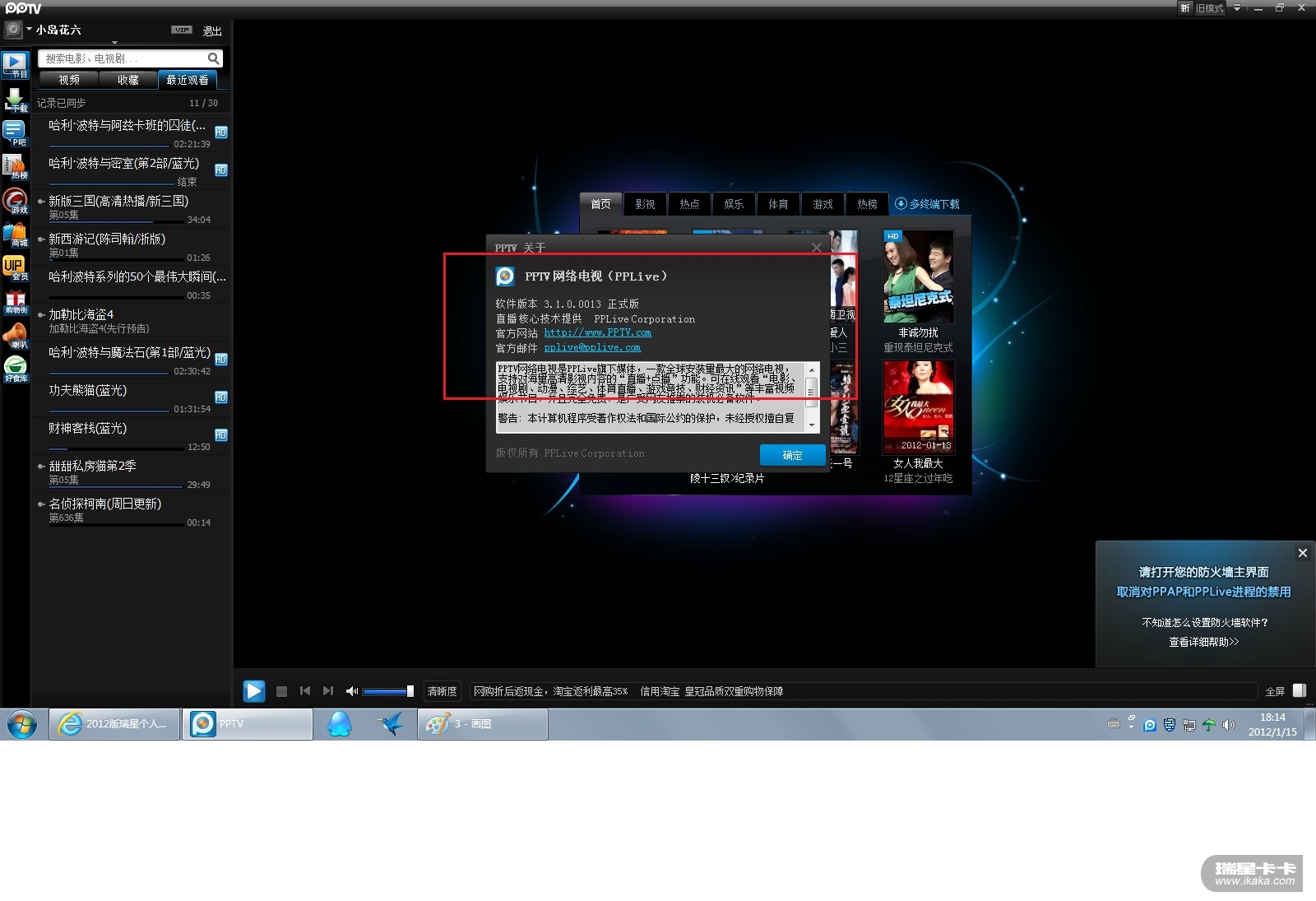Click the user avatar icon
The width and height of the screenshot is (1316, 901).
coord(13,30)
